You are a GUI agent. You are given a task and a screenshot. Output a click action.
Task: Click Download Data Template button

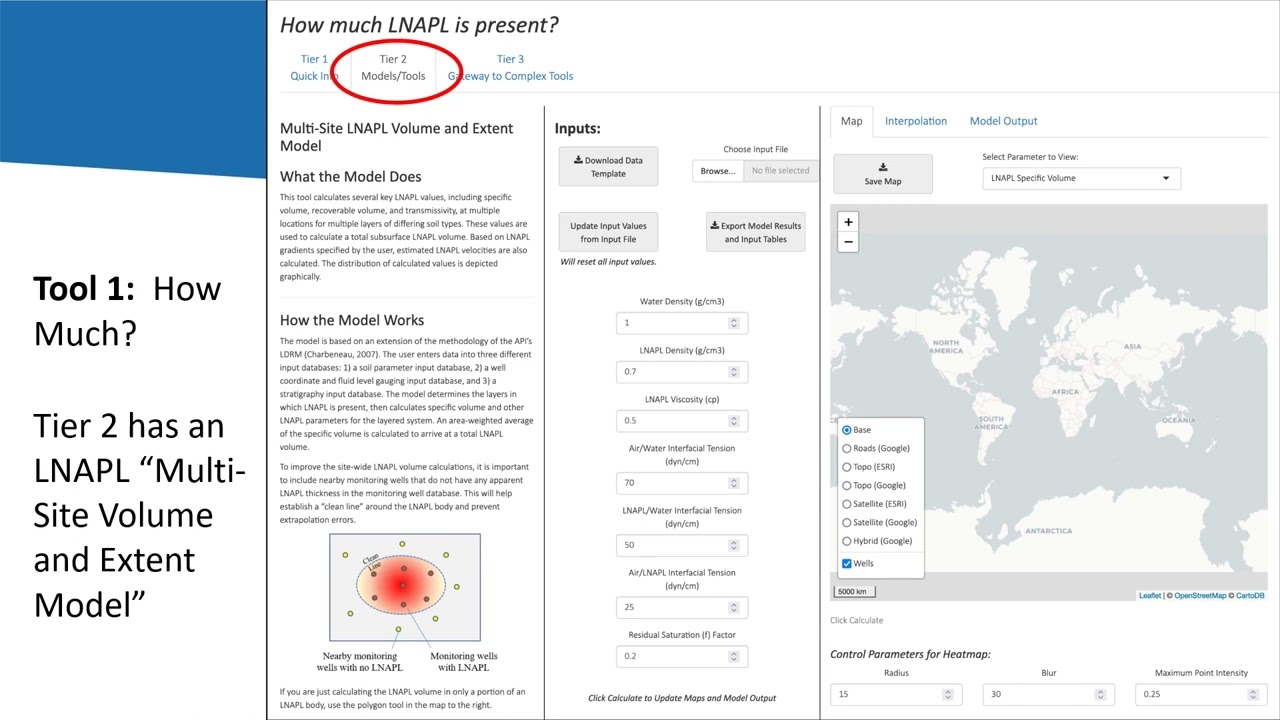[x=608, y=166]
